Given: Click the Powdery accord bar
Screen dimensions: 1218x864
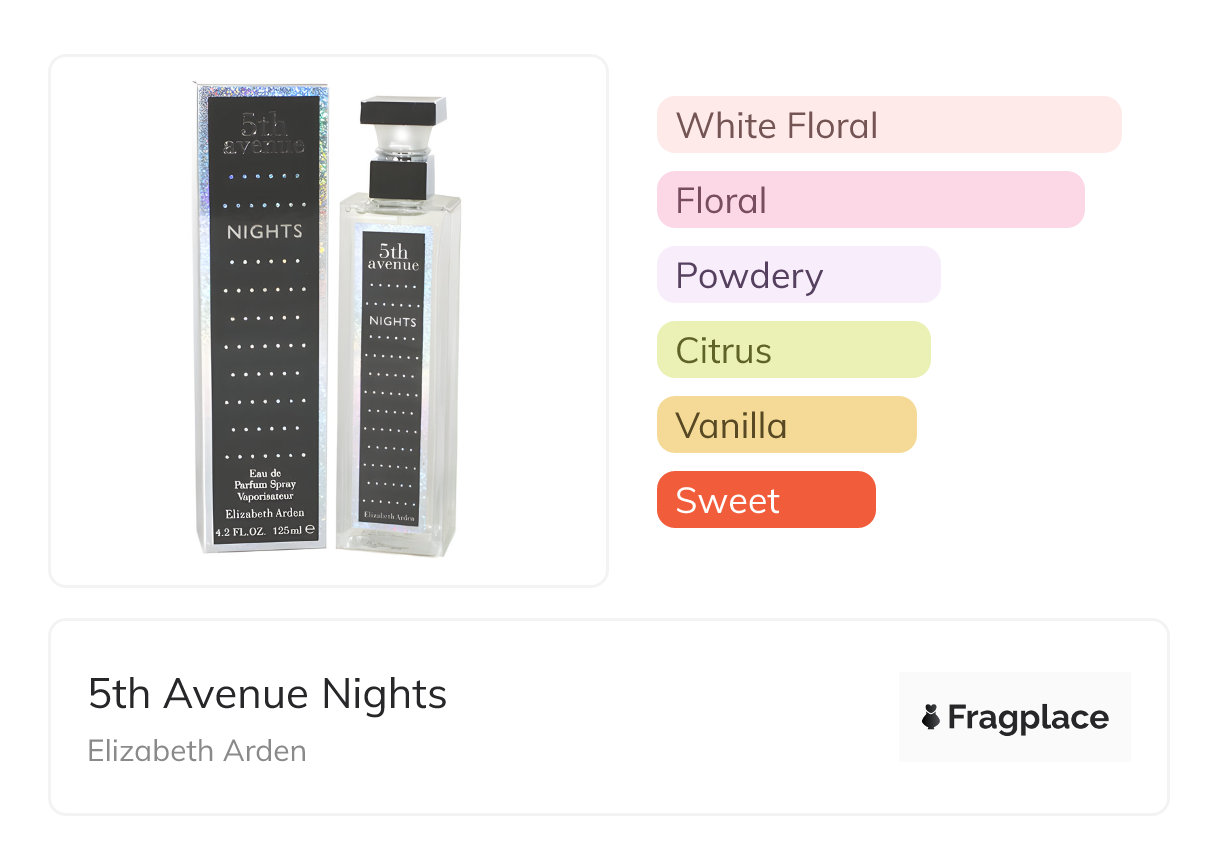Looking at the screenshot, I should click(x=798, y=275).
